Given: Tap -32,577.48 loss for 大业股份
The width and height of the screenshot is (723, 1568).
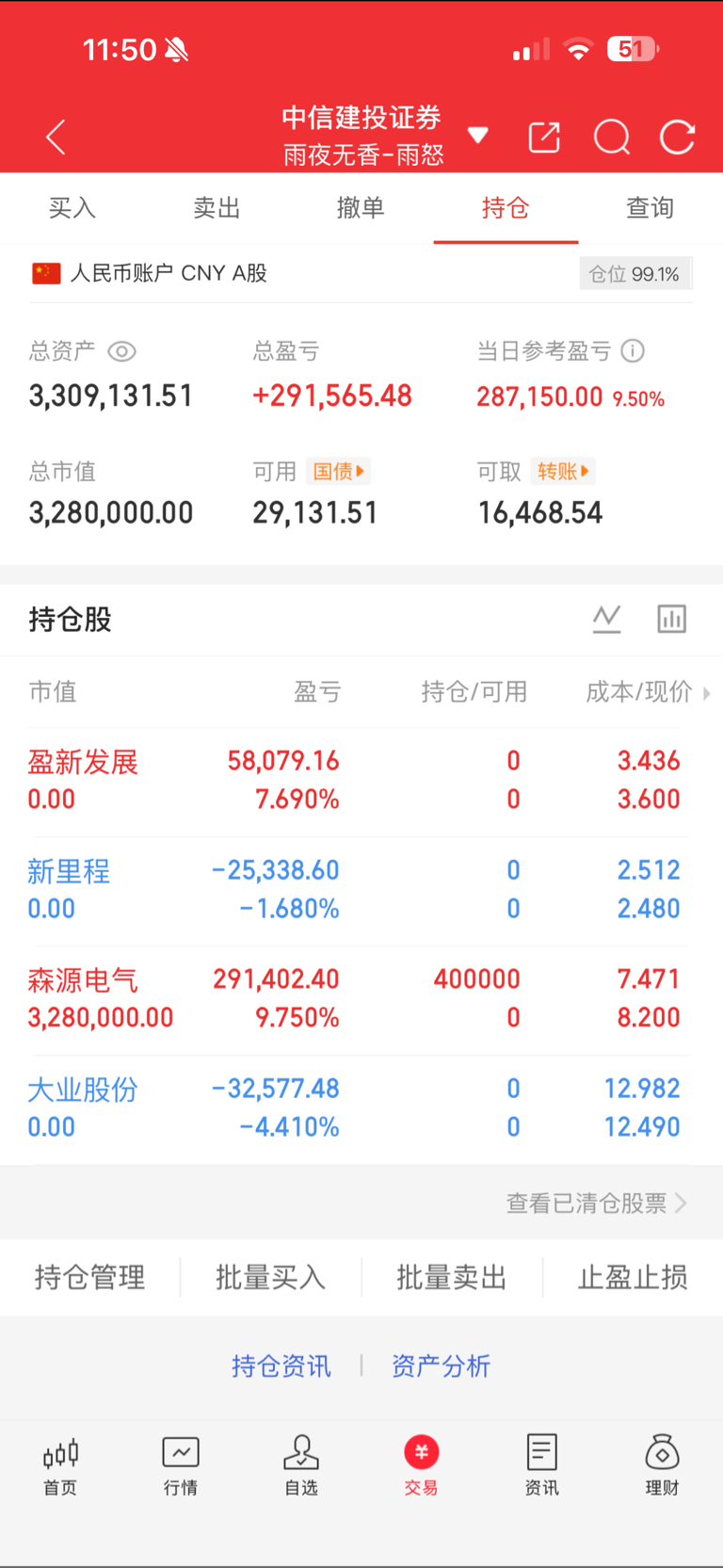Looking at the screenshot, I should (275, 1089).
